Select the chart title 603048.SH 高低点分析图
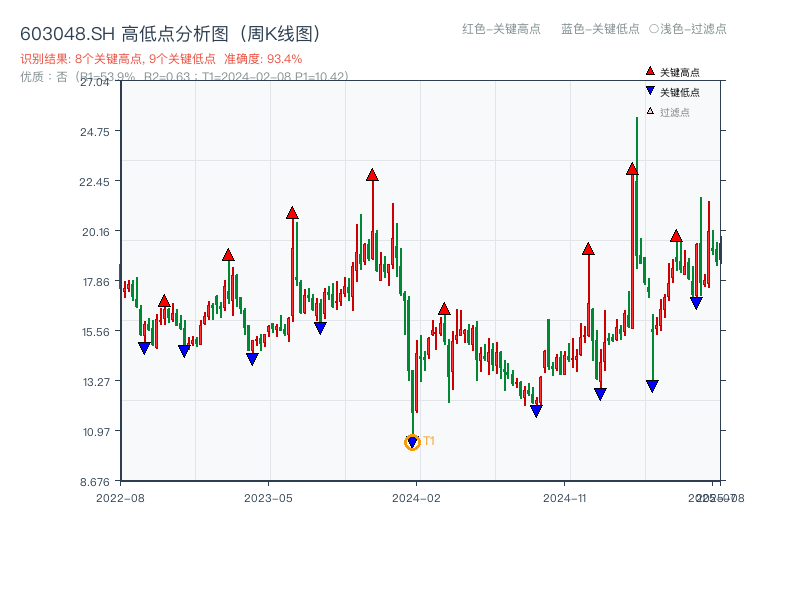Image resolution: width=800 pixels, height=600 pixels. pos(170,31)
